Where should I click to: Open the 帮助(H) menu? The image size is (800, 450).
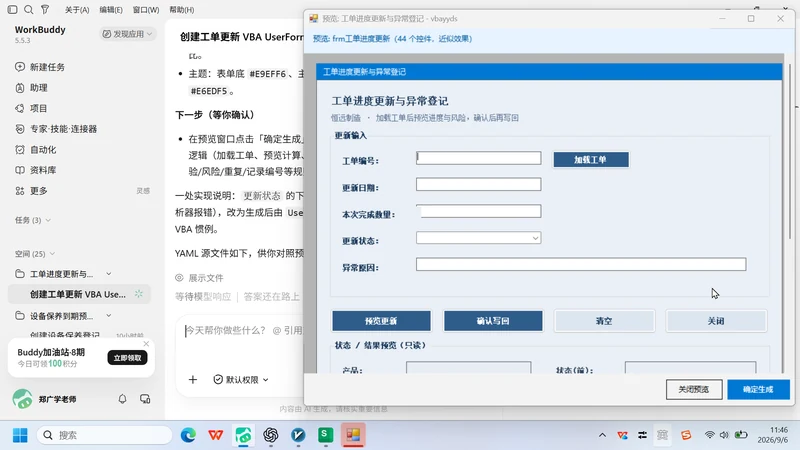182,10
